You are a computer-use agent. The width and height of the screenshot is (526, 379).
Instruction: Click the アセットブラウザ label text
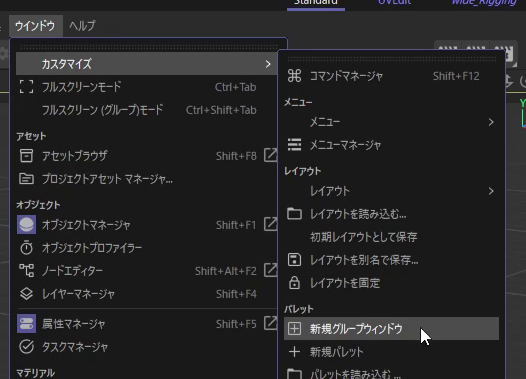(x=74, y=156)
